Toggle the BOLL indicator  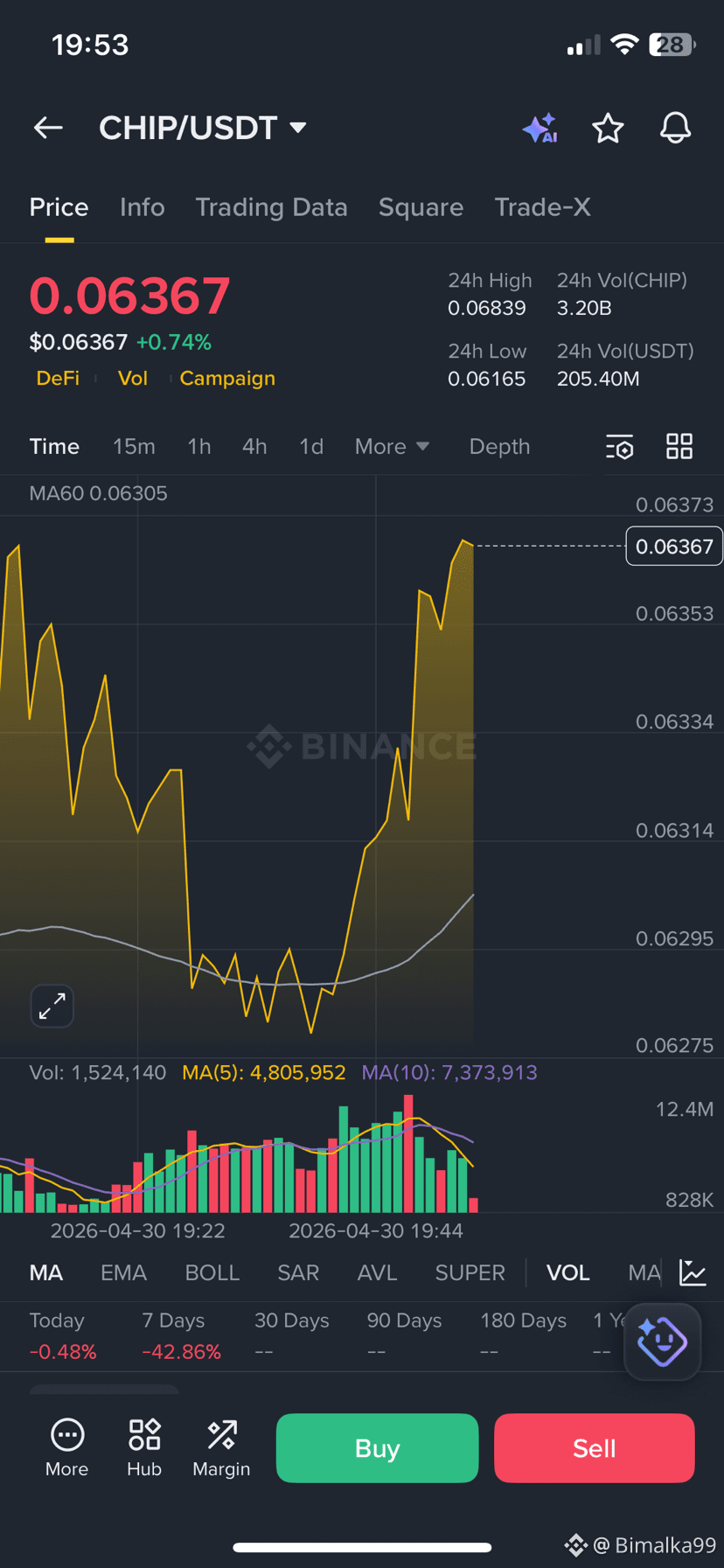pyautogui.click(x=212, y=1272)
